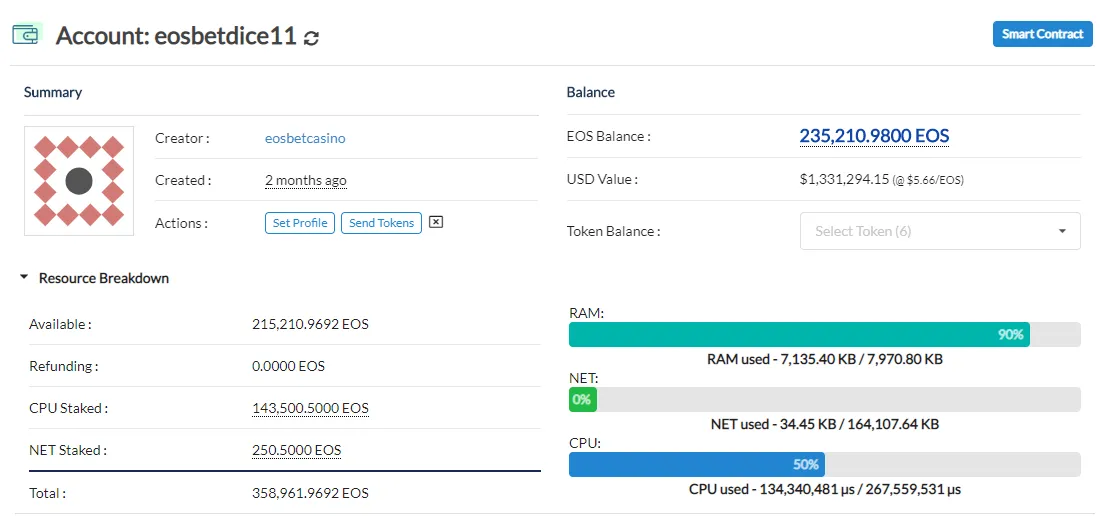Screen dimensions: 1111x526
Task: Click the 'Actions :' label
Action: 181,223
